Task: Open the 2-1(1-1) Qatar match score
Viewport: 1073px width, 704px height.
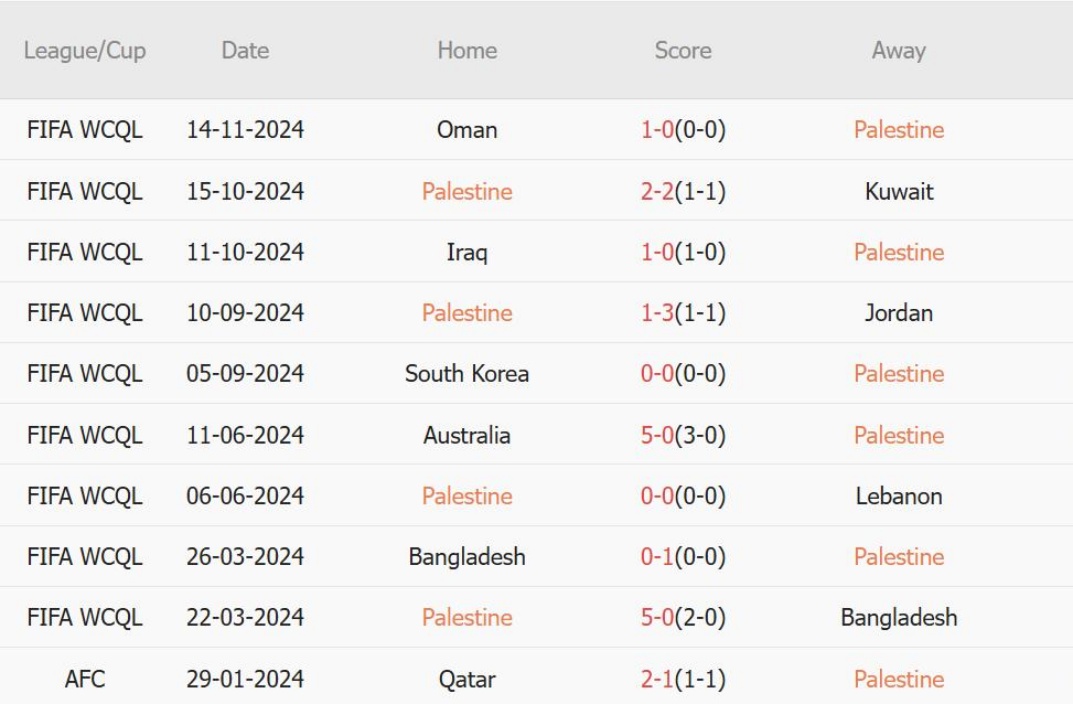Action: [683, 679]
